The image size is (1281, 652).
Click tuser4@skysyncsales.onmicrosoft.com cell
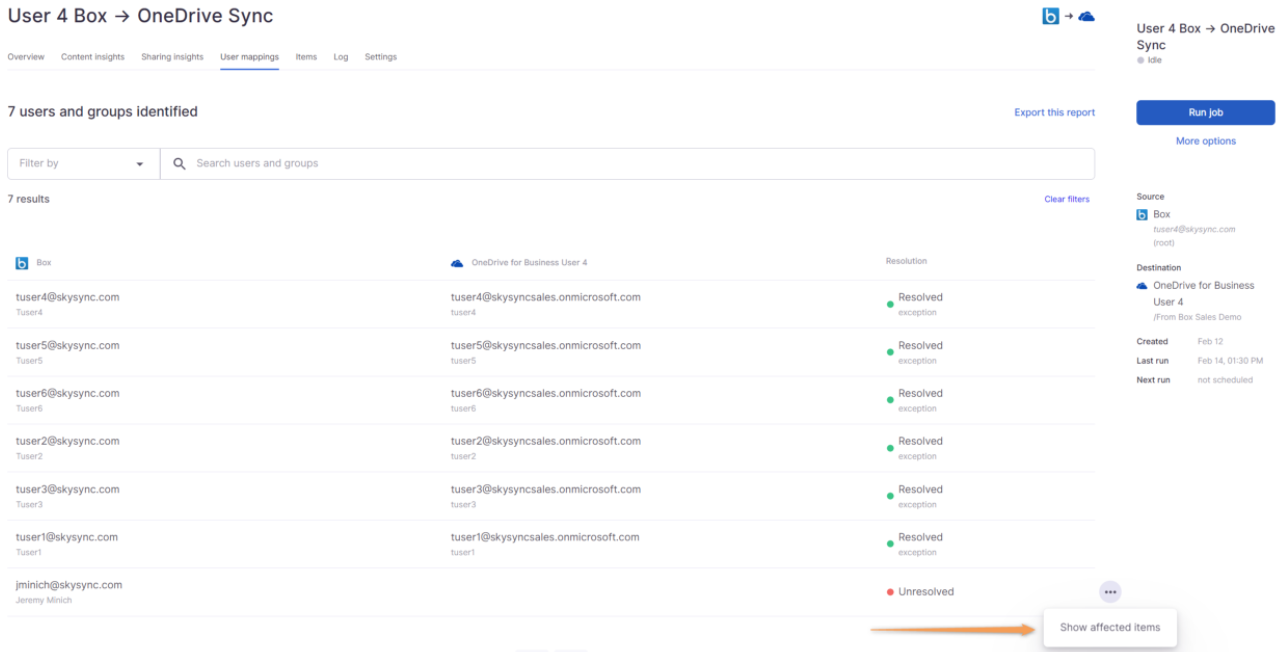[545, 297]
